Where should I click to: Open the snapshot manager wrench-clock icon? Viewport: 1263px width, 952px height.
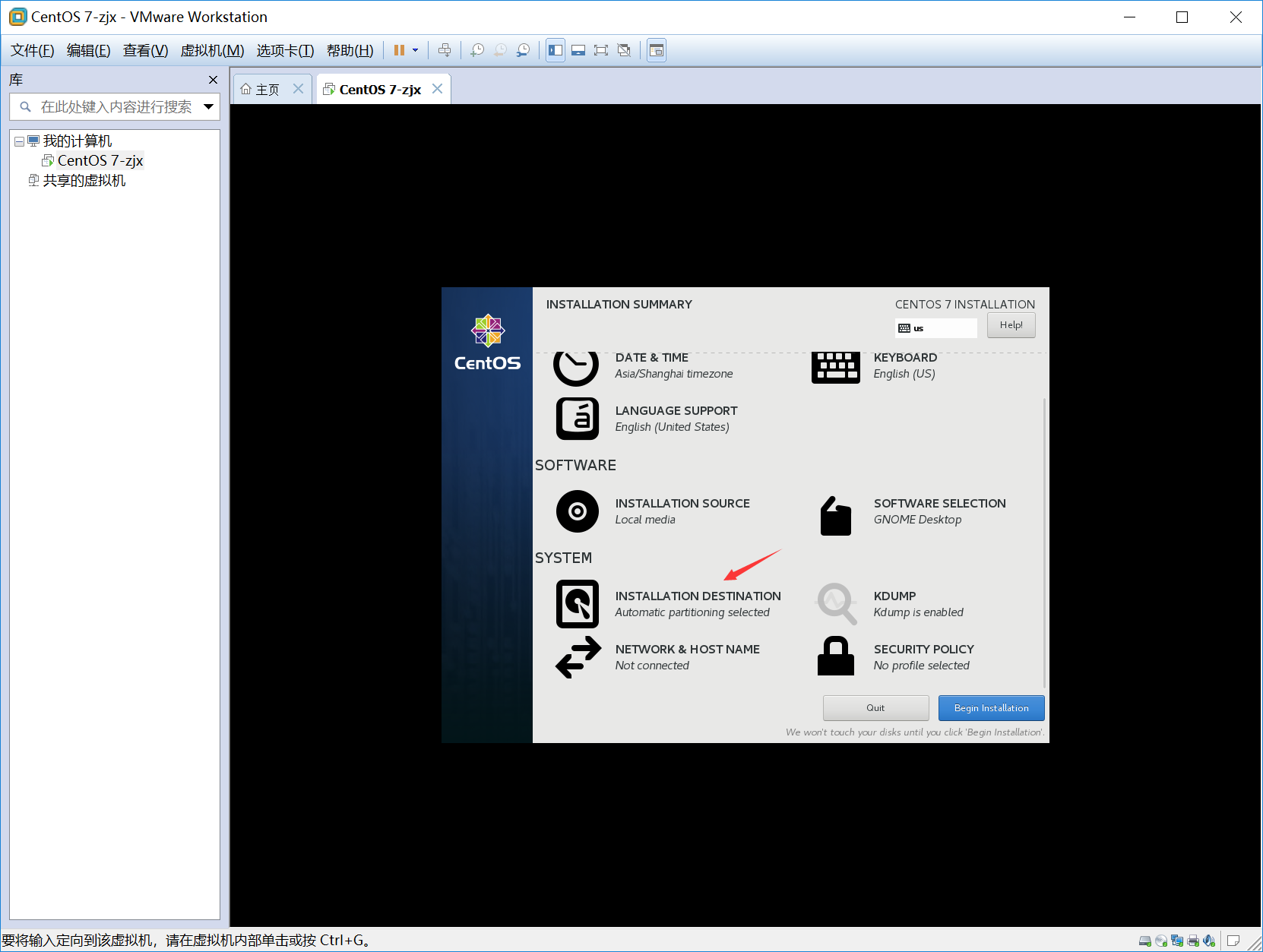[523, 51]
